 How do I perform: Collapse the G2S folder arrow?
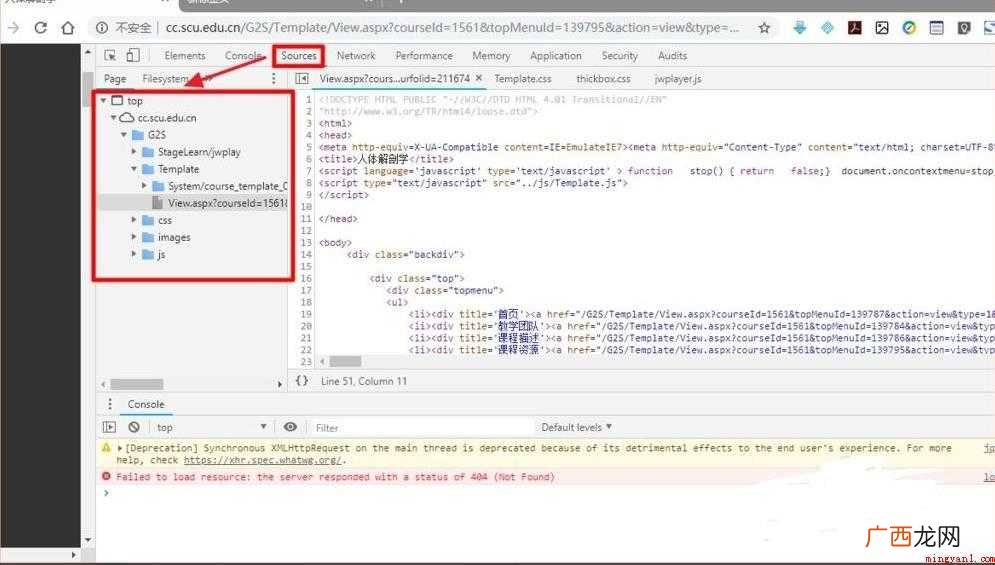[124, 135]
